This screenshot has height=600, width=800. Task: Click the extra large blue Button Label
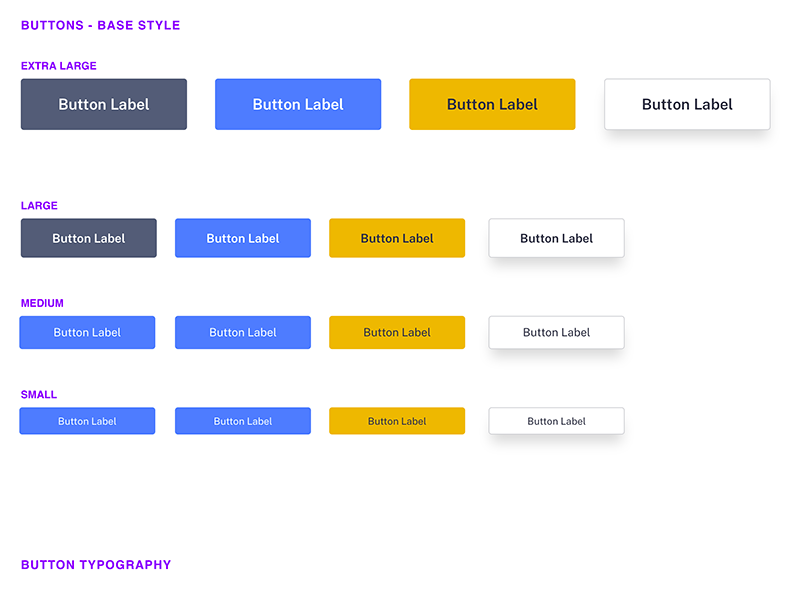pos(298,104)
